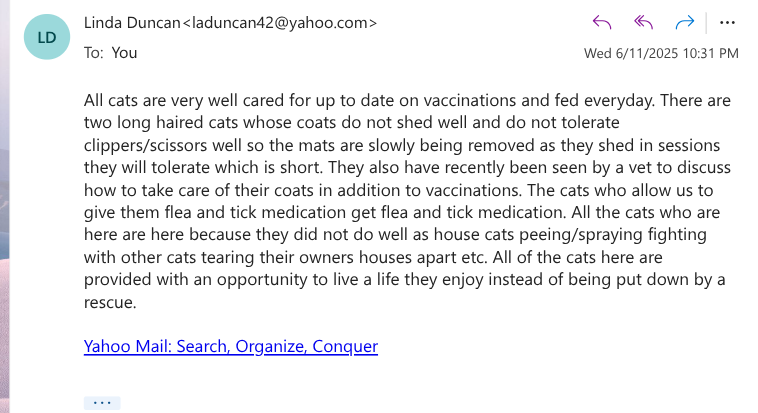Image resolution: width=758 pixels, height=413 pixels.
Task: Click the desktop wallpaper strip at the window edge
Action: click(x=4, y=206)
